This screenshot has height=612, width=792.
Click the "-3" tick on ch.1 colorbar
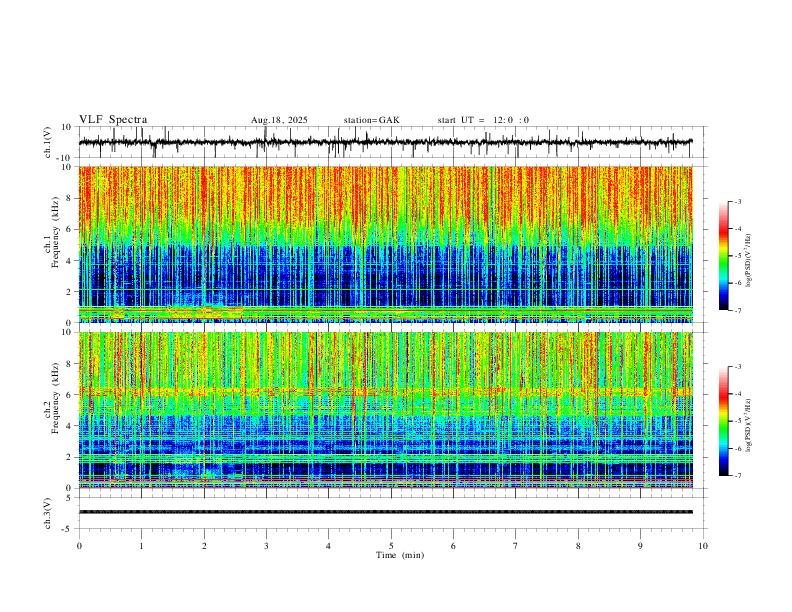[738, 201]
